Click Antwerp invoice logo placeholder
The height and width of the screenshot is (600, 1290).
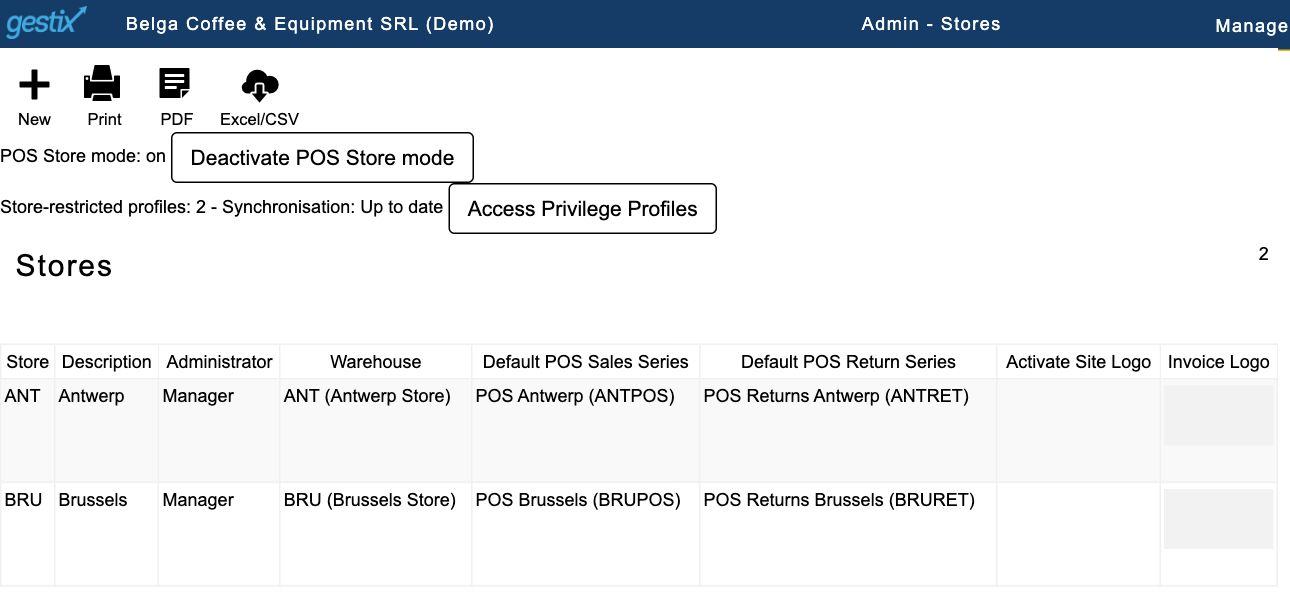tap(1218, 415)
